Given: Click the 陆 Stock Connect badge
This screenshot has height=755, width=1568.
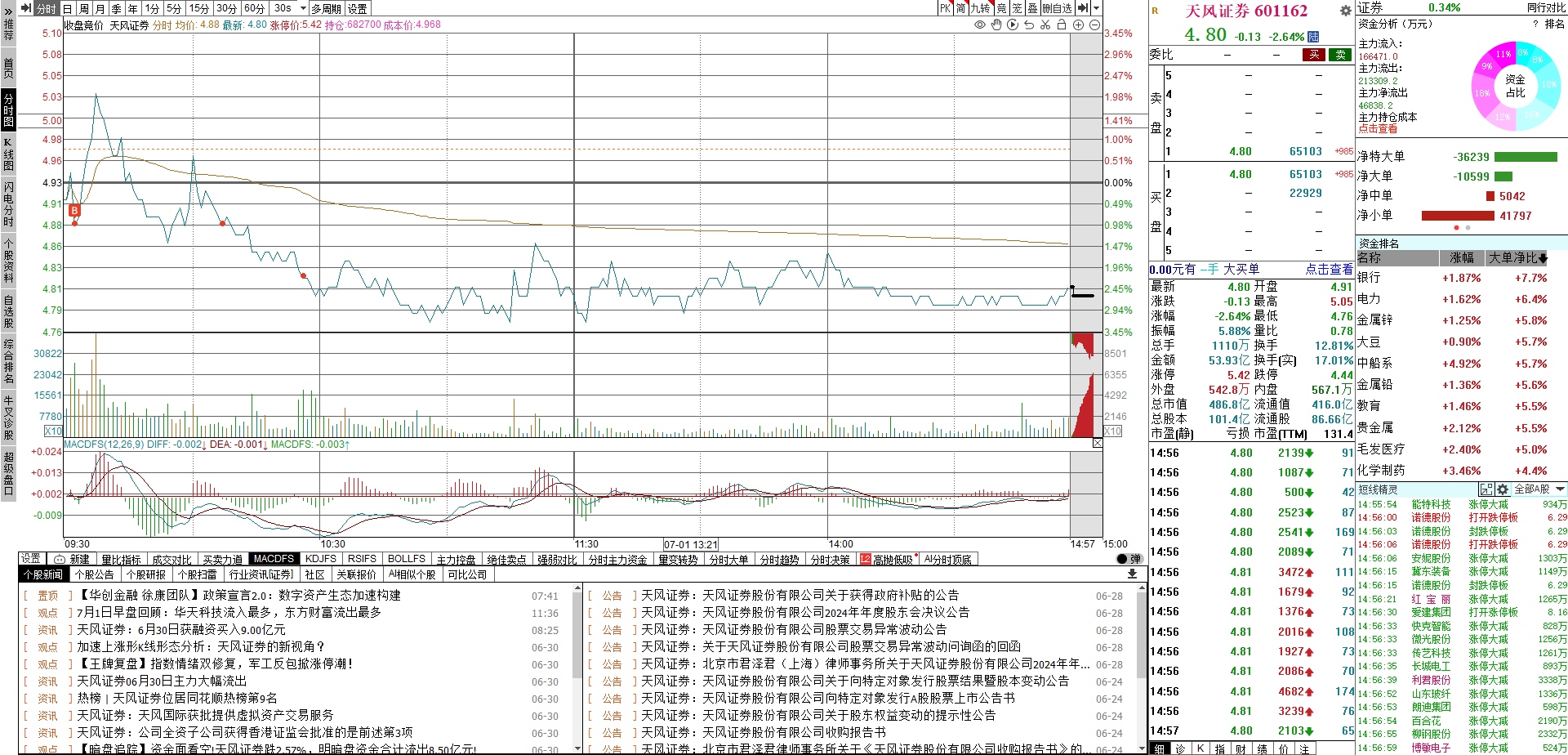Looking at the screenshot, I should pyautogui.click(x=1313, y=37).
